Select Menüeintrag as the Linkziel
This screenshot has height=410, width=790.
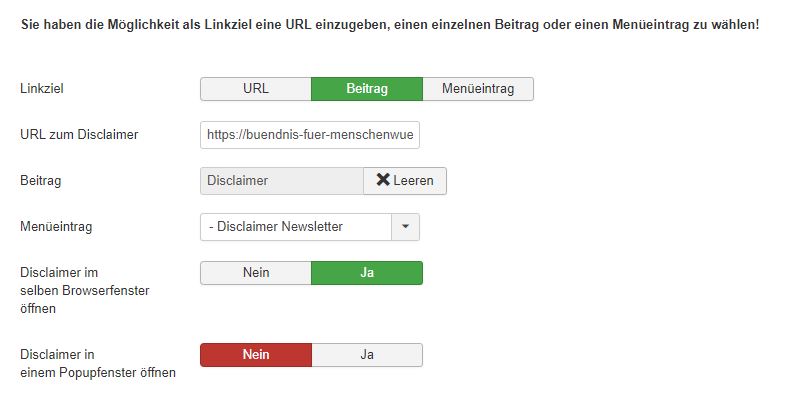pyautogui.click(x=478, y=89)
